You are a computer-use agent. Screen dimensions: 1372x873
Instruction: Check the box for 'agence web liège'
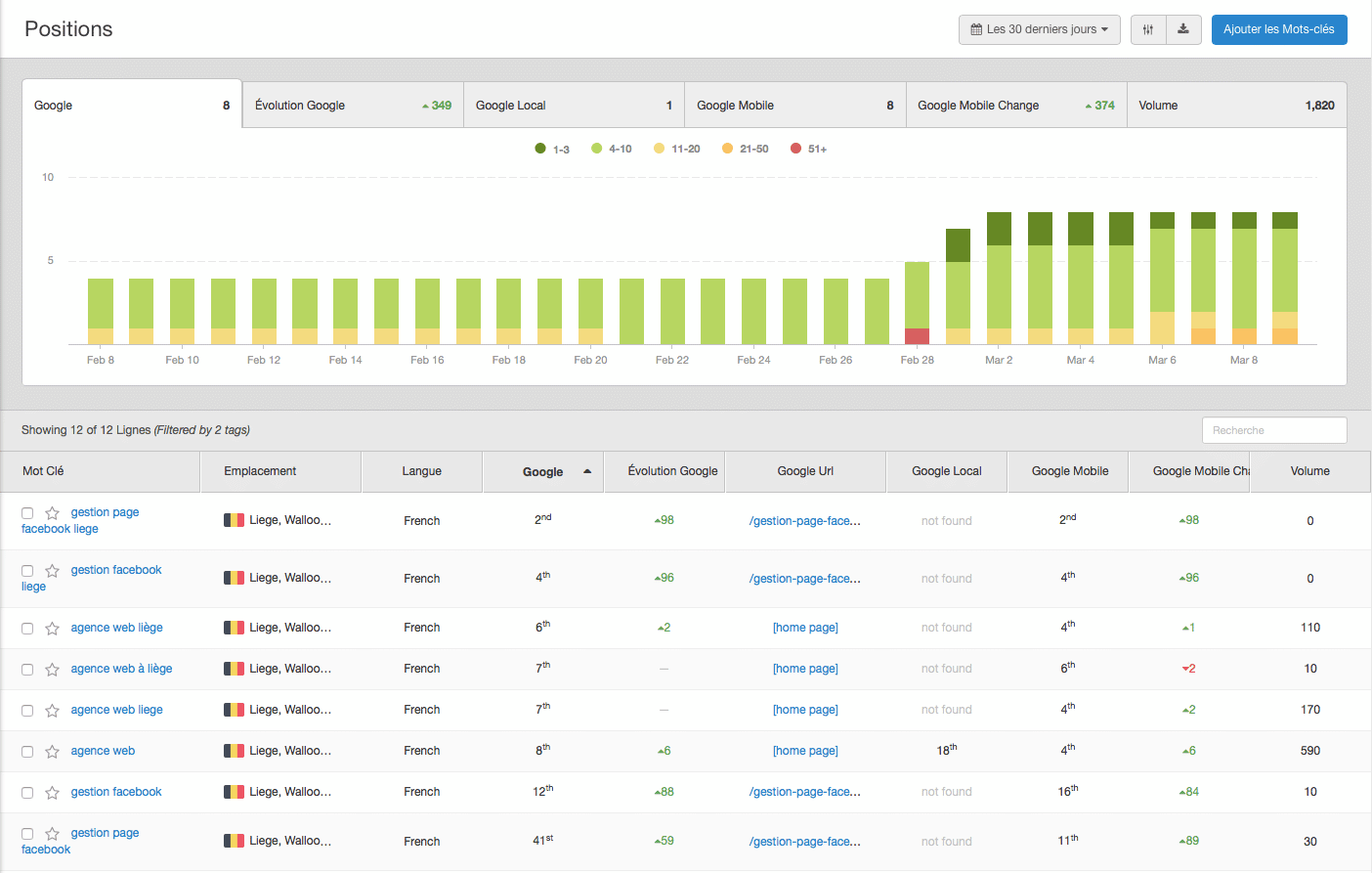tap(27, 629)
